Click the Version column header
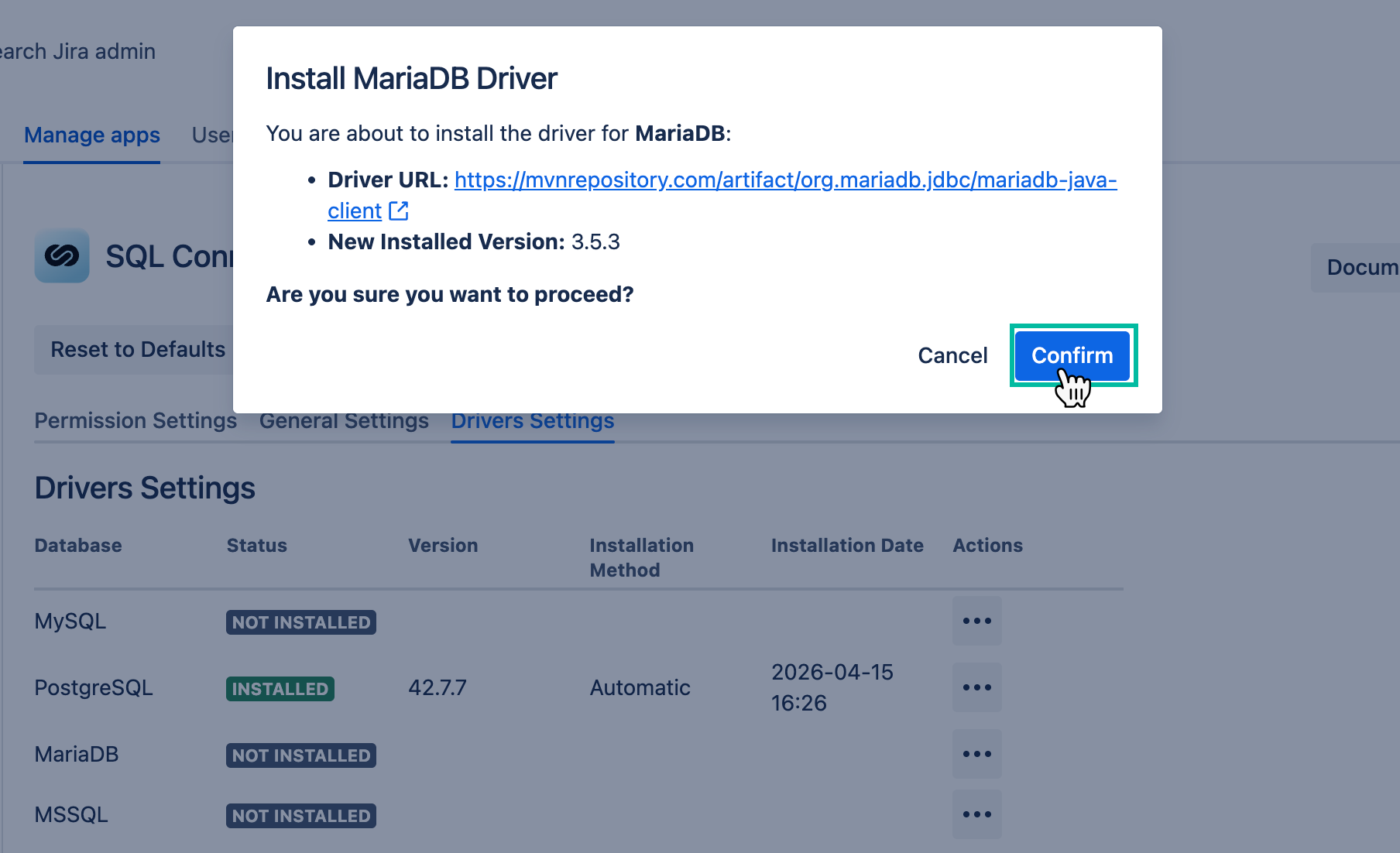The width and height of the screenshot is (1400, 853). (x=443, y=545)
